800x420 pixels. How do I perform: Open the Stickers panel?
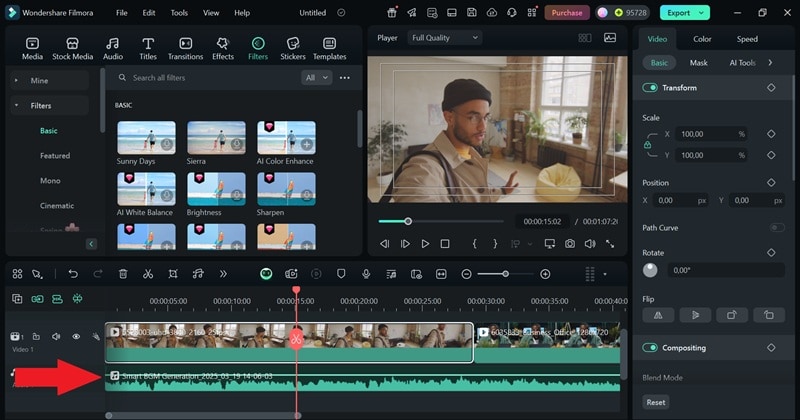[x=293, y=48]
